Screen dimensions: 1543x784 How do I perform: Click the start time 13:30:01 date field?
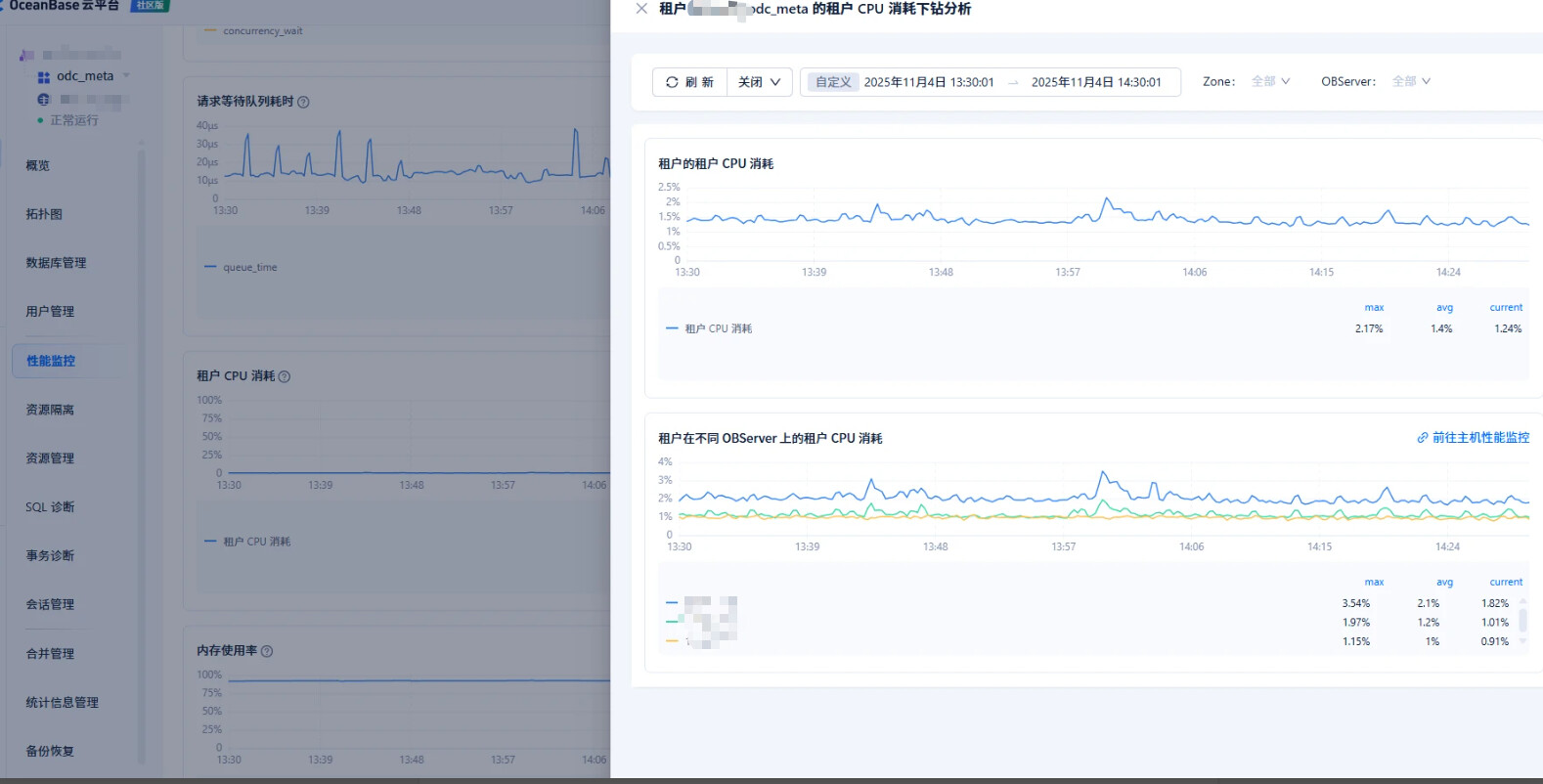[928, 82]
